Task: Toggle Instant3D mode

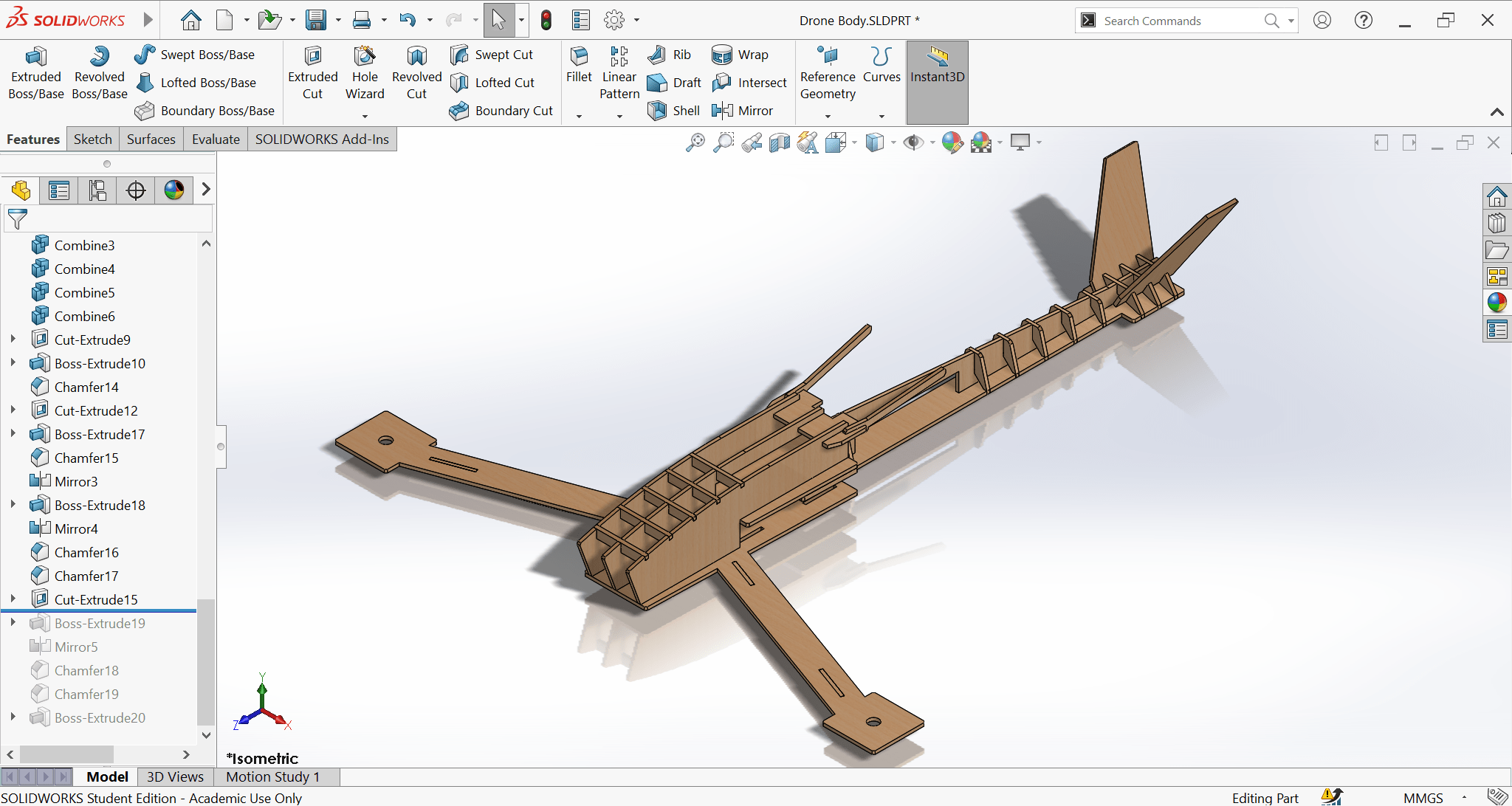Action: (937, 82)
